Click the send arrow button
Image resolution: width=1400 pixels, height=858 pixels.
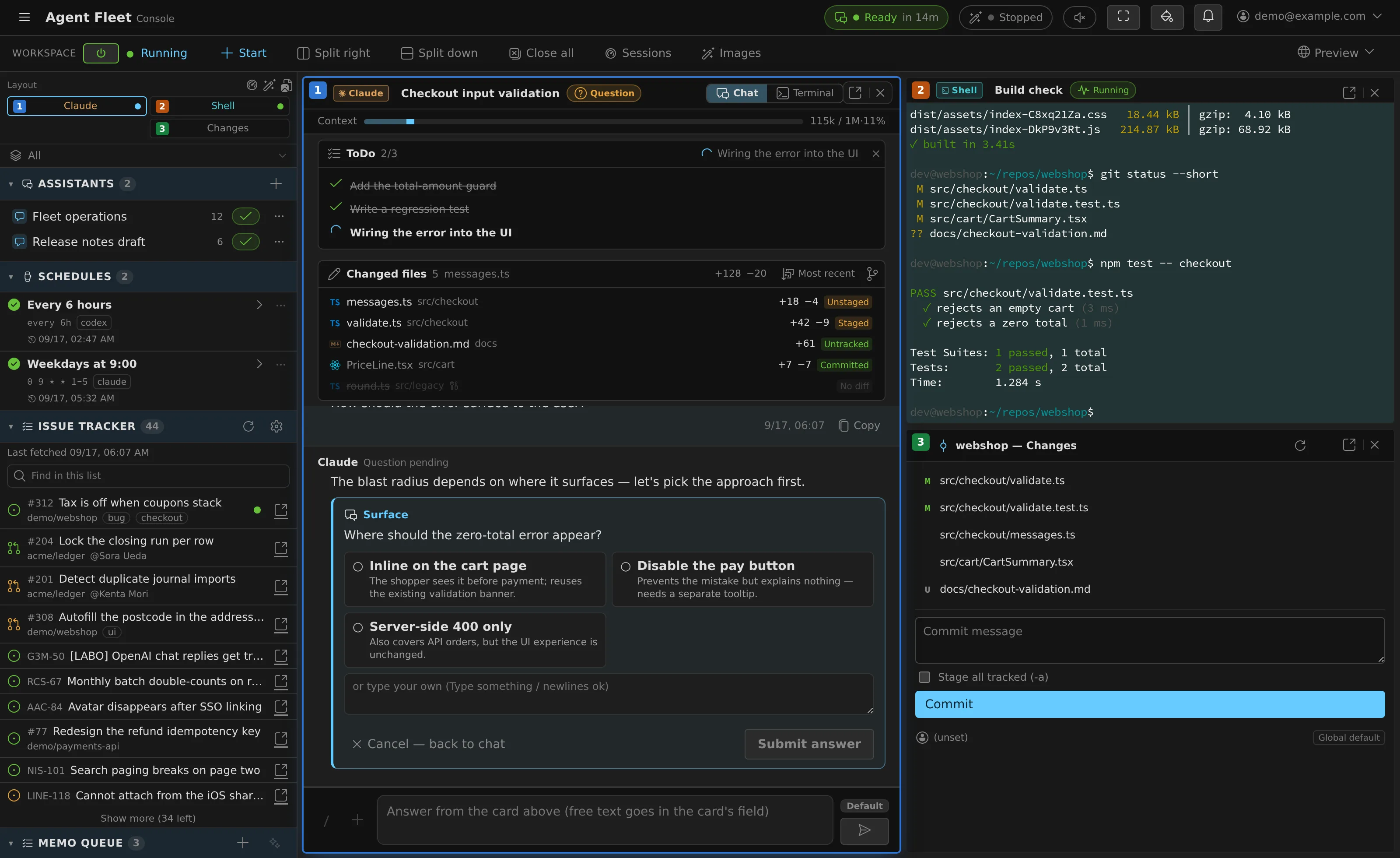pyautogui.click(x=864, y=831)
